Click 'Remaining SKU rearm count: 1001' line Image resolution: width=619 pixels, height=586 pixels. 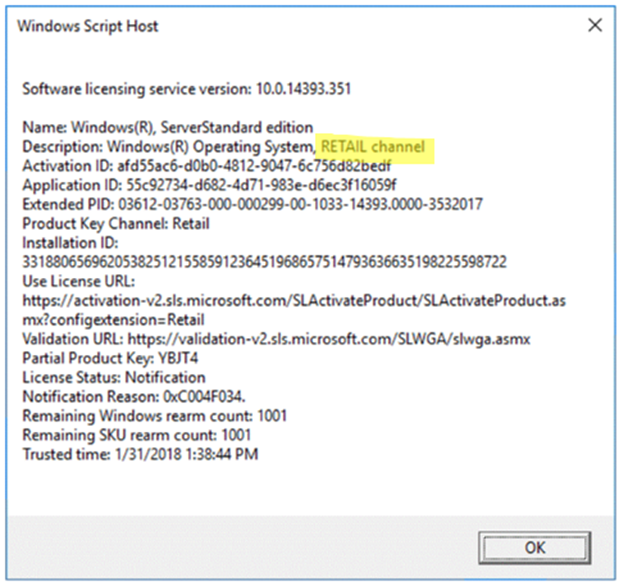coord(137,435)
